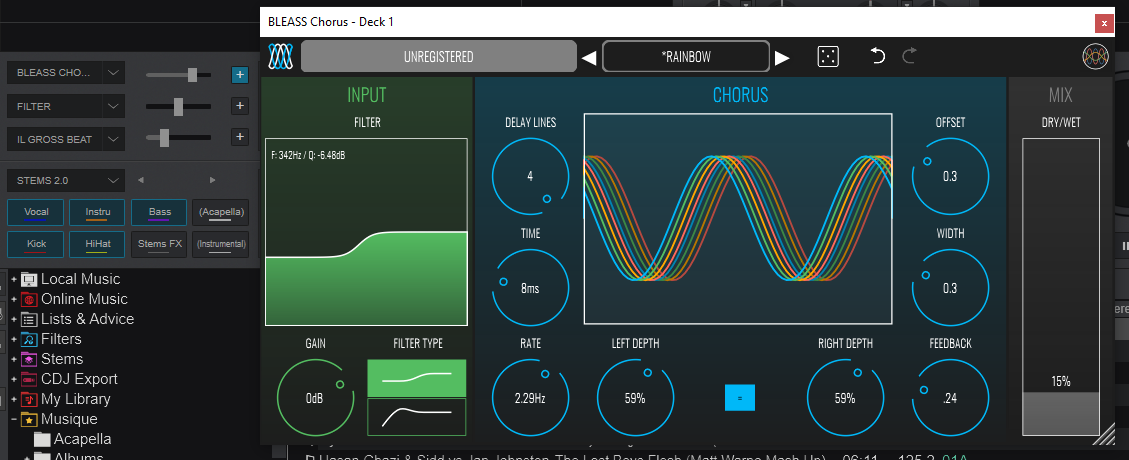Viewport: 1129px width, 460px height.
Task: Select the Stems folder in tree
Action: [x=62, y=359]
